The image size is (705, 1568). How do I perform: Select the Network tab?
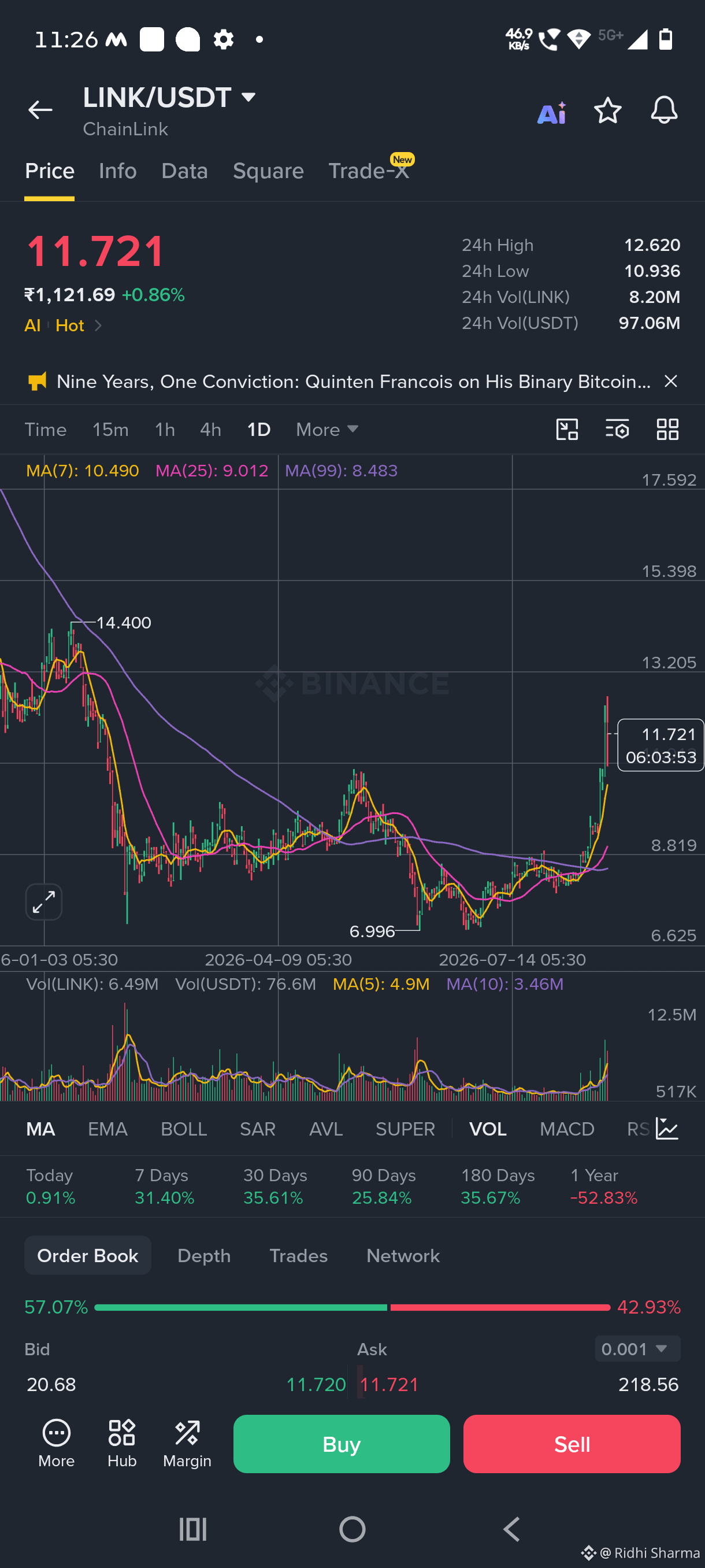pos(403,1255)
